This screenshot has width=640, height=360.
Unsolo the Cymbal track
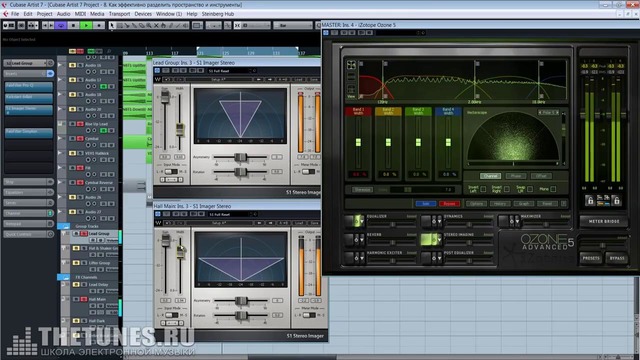click(x=80, y=139)
